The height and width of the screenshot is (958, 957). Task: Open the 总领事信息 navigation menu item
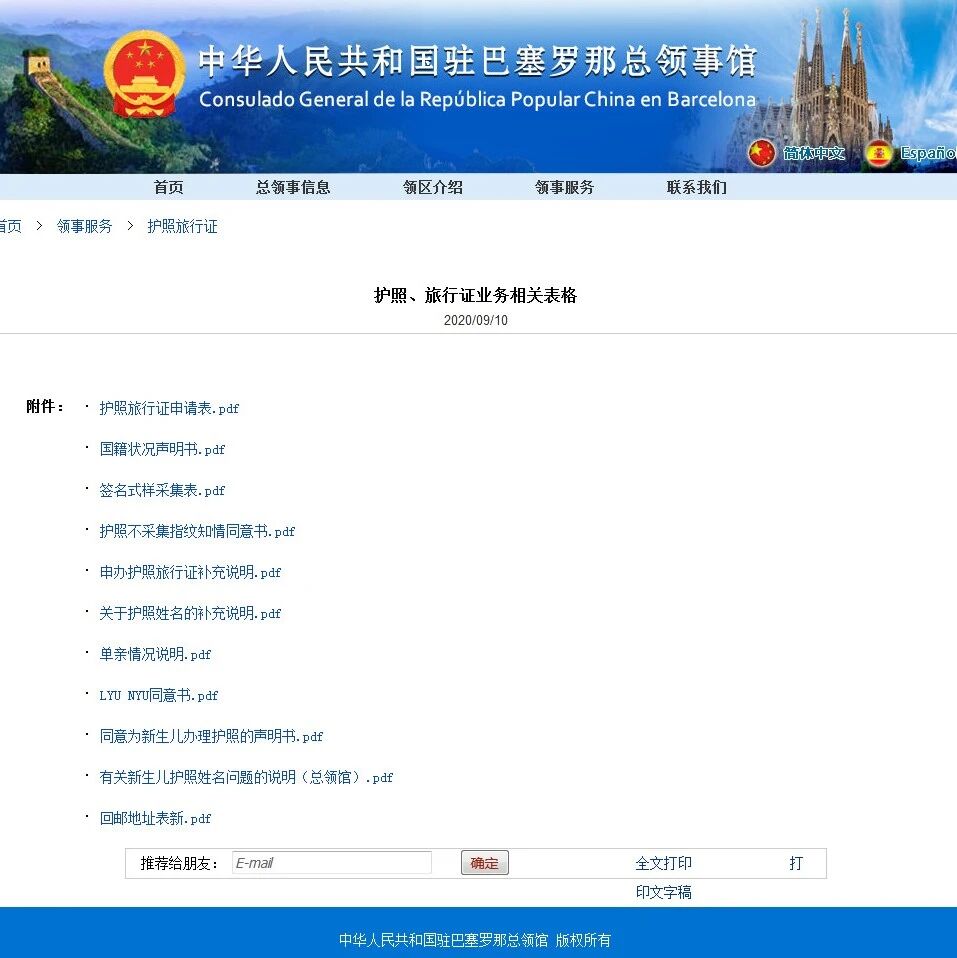pyautogui.click(x=292, y=186)
